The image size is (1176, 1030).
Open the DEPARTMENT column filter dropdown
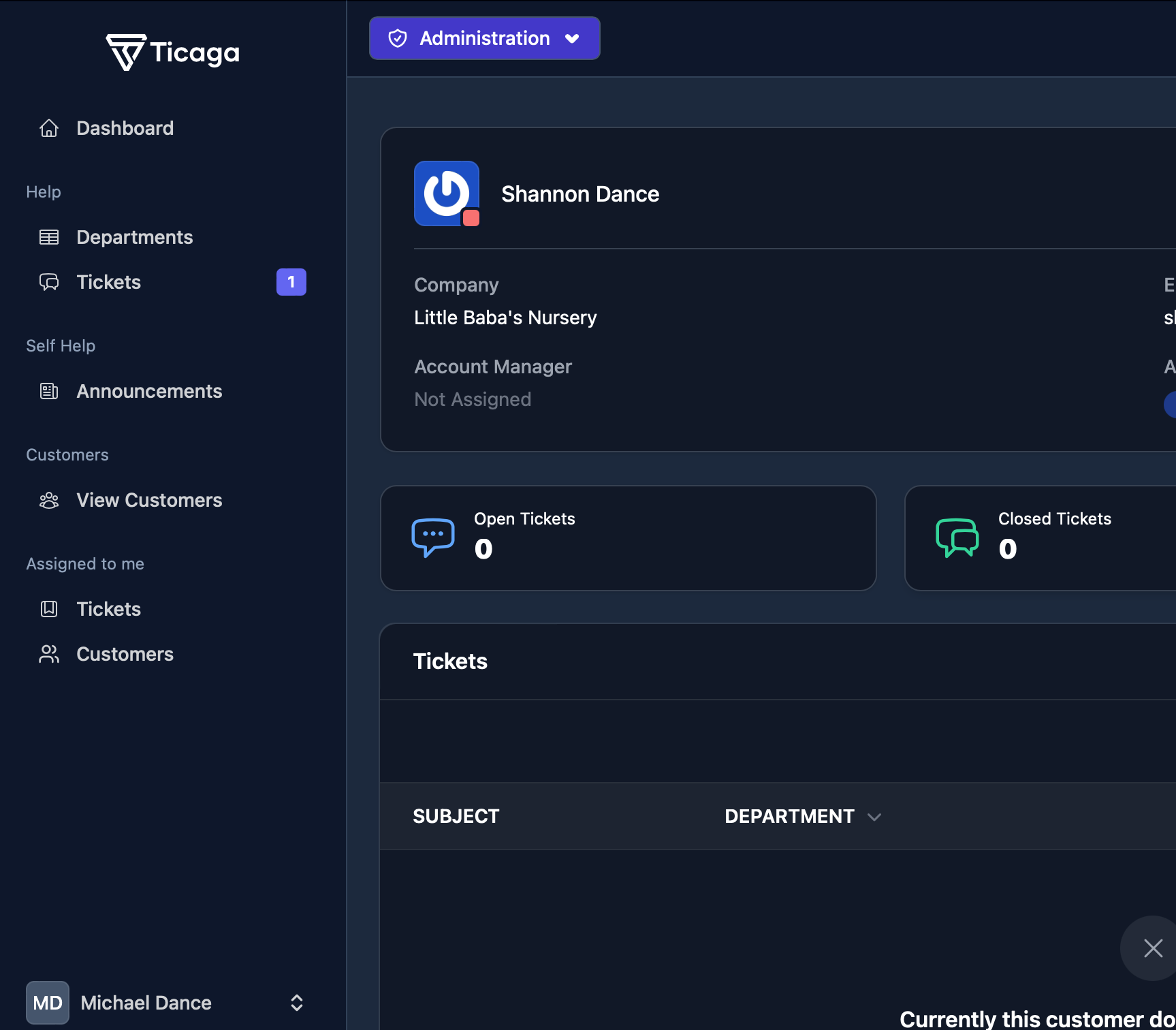click(875, 817)
